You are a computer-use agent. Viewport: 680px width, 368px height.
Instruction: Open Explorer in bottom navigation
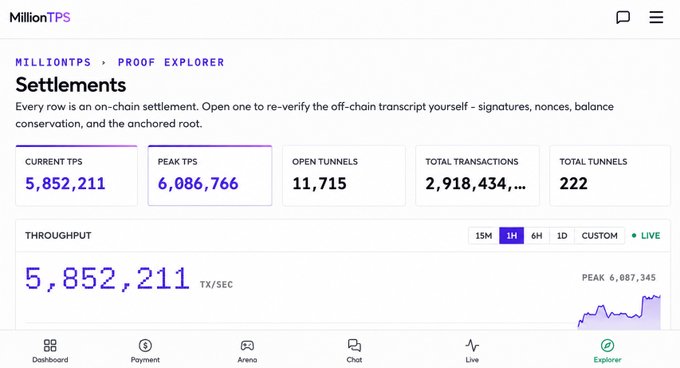click(x=607, y=351)
